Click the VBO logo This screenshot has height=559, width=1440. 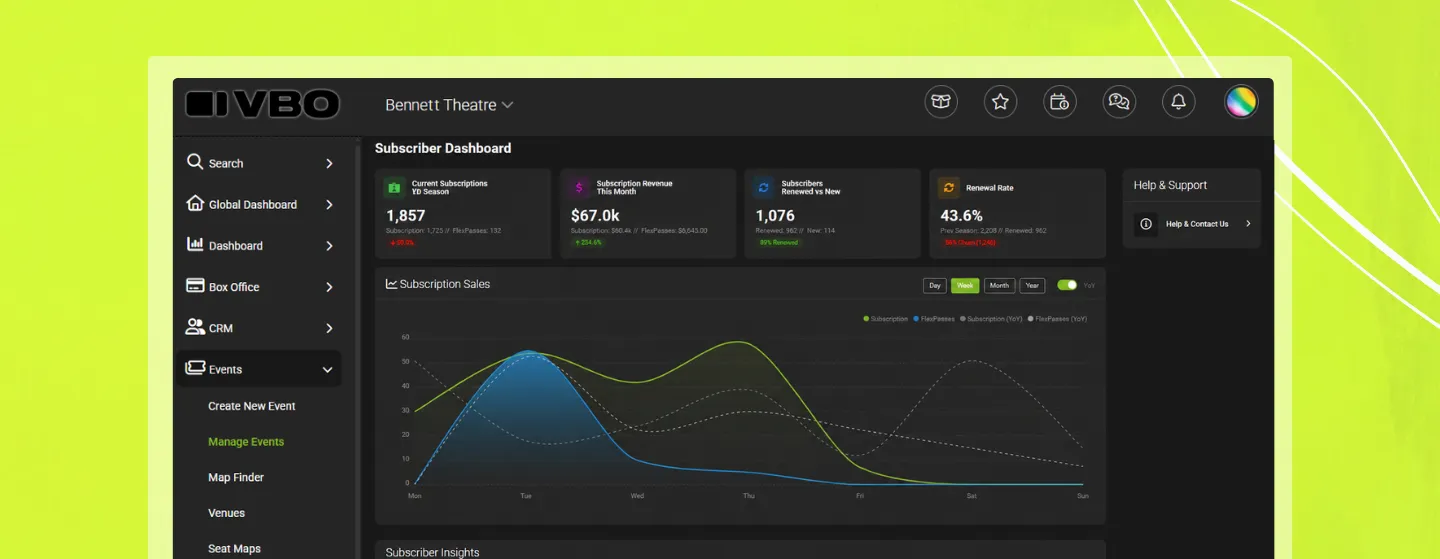pos(263,104)
